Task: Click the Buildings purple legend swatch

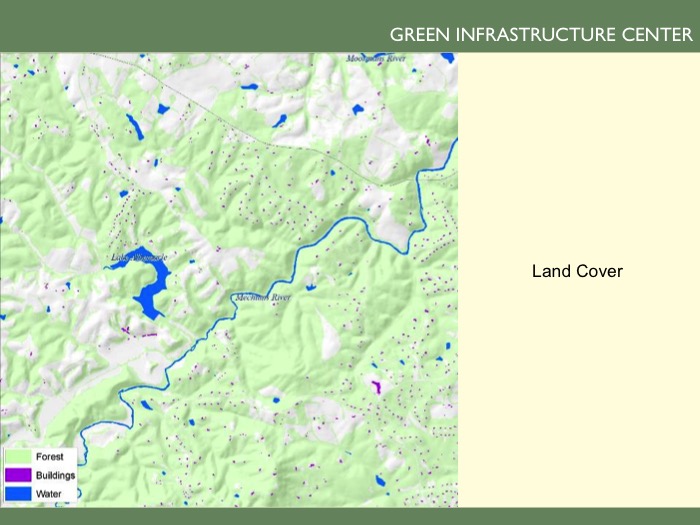Action: pyautogui.click(x=18, y=475)
